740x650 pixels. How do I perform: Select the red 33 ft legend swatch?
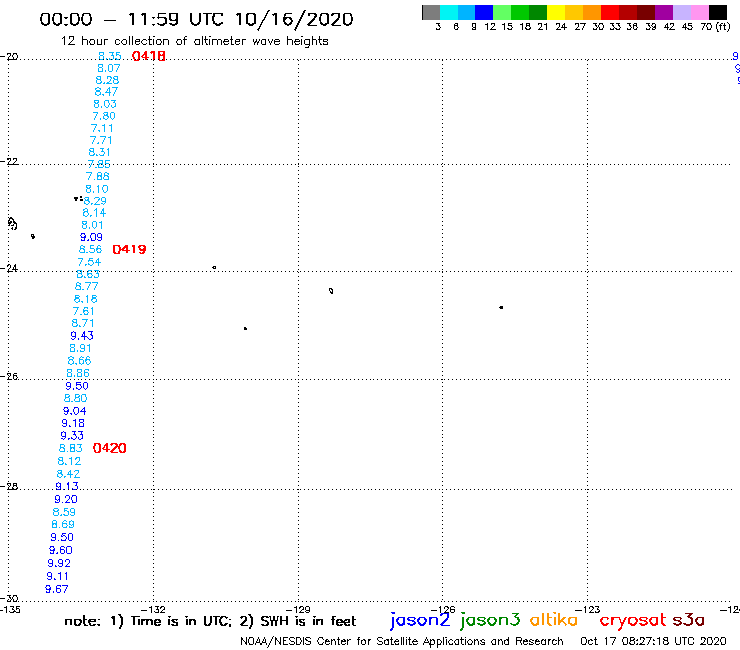pos(610,12)
